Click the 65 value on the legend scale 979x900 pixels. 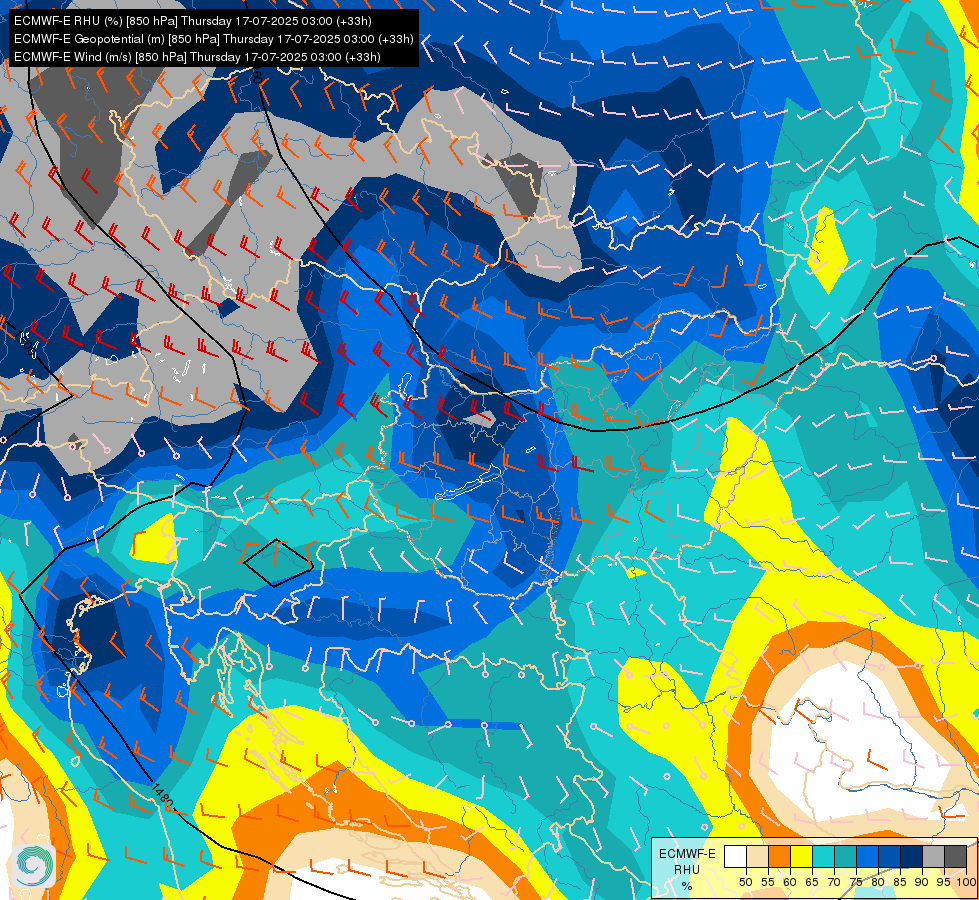pyautogui.click(x=812, y=882)
